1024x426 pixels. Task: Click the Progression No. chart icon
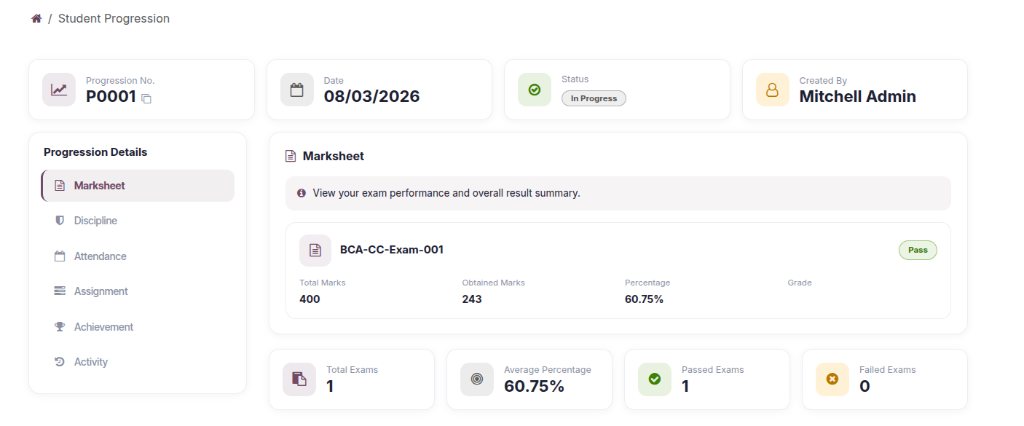click(x=59, y=90)
